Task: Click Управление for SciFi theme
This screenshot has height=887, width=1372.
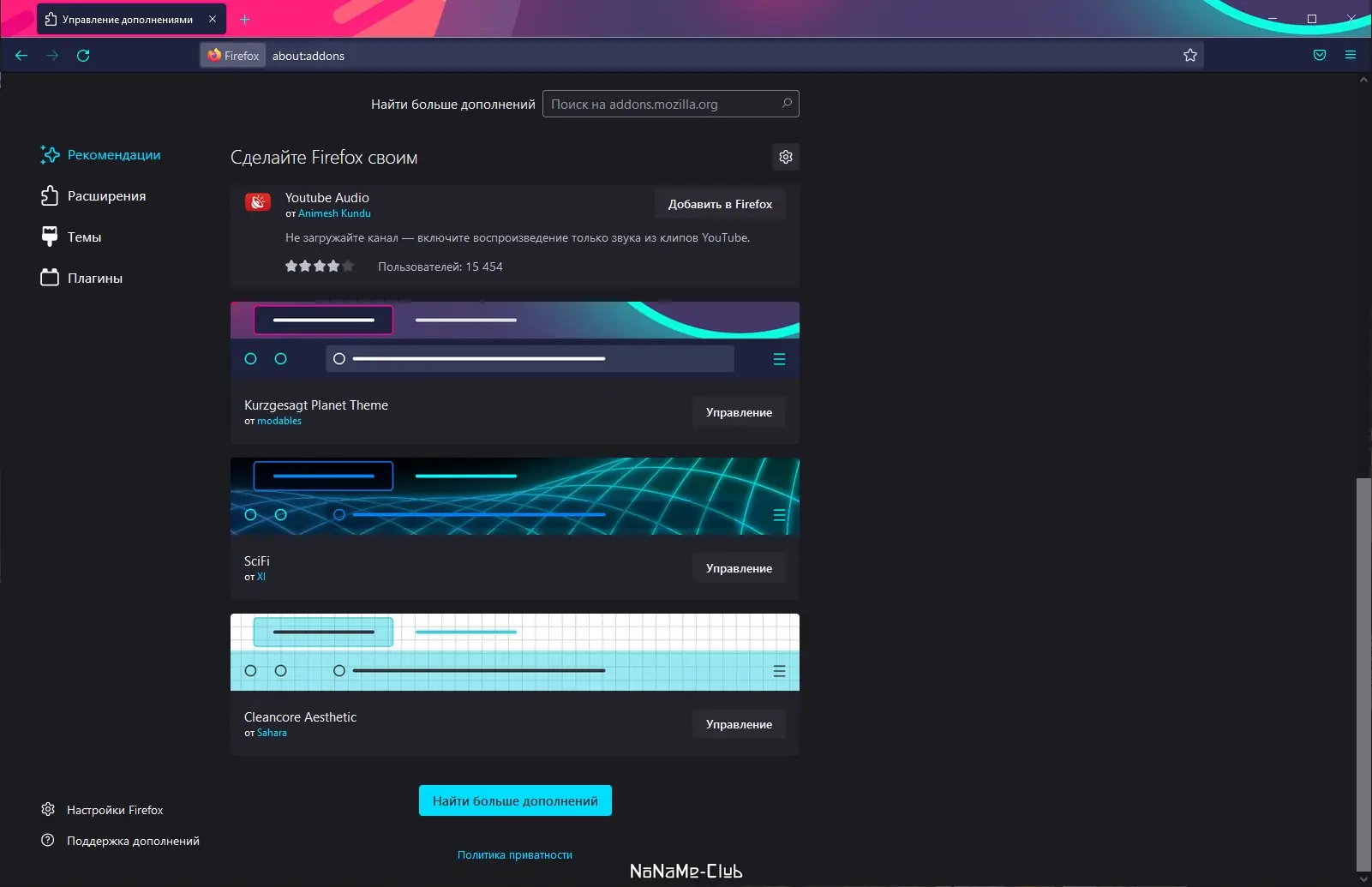Action: click(739, 568)
